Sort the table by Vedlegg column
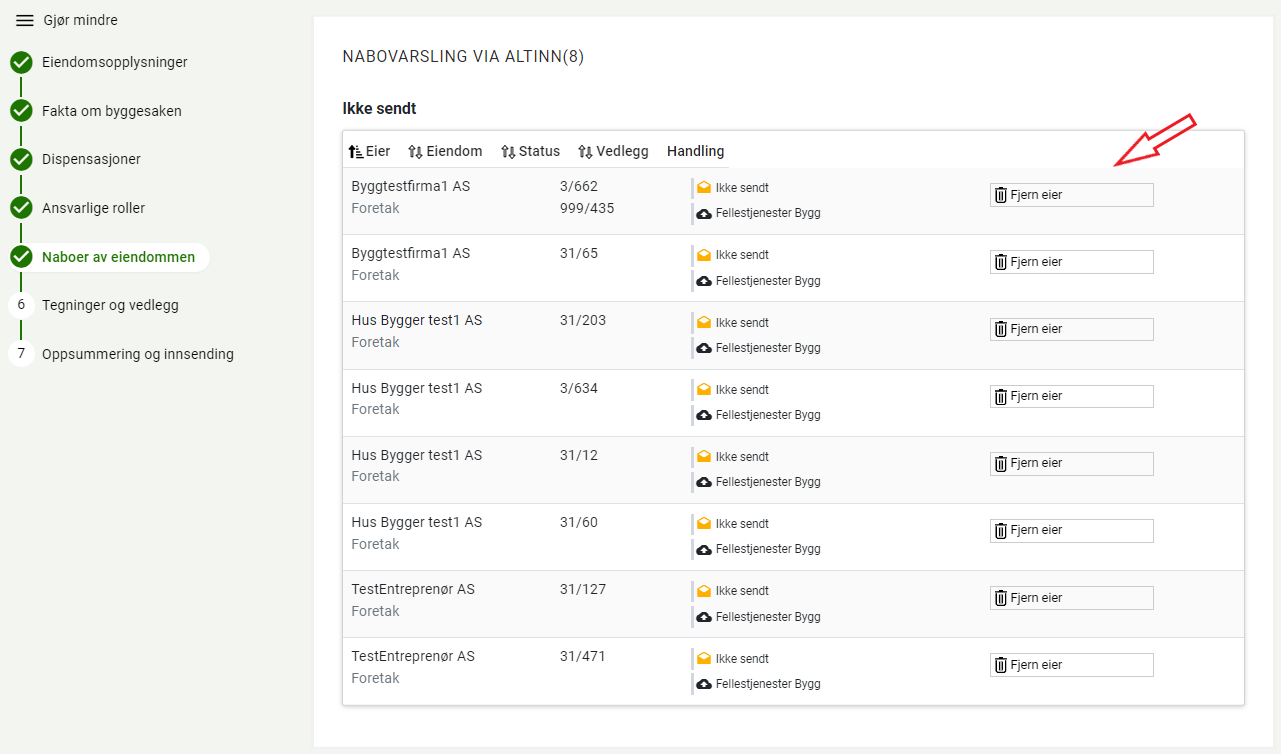 613,152
